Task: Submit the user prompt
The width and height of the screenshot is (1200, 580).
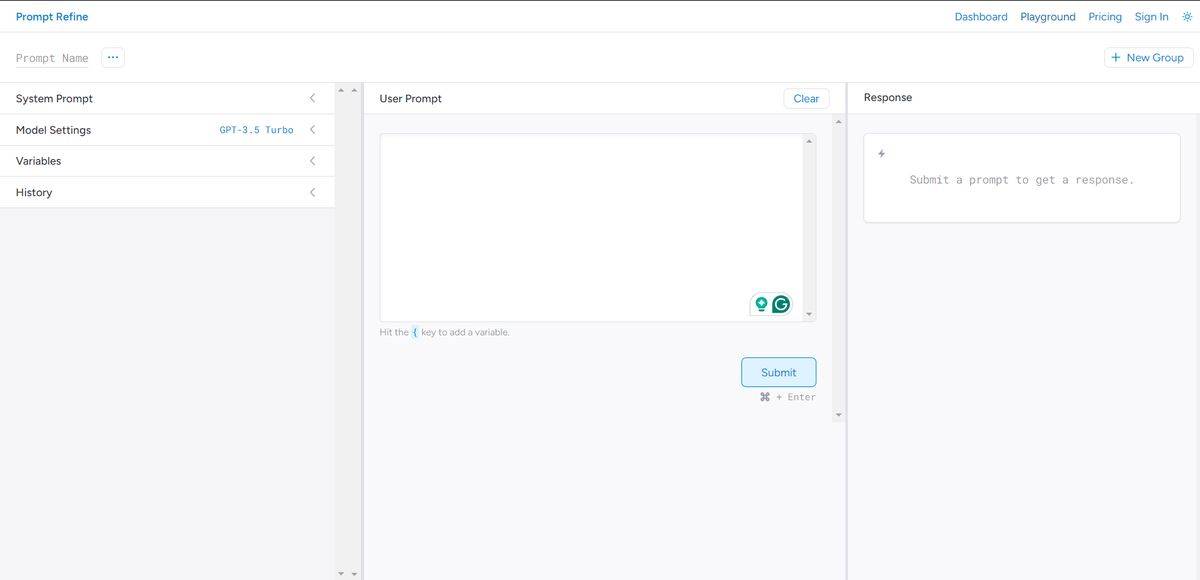Action: (778, 372)
